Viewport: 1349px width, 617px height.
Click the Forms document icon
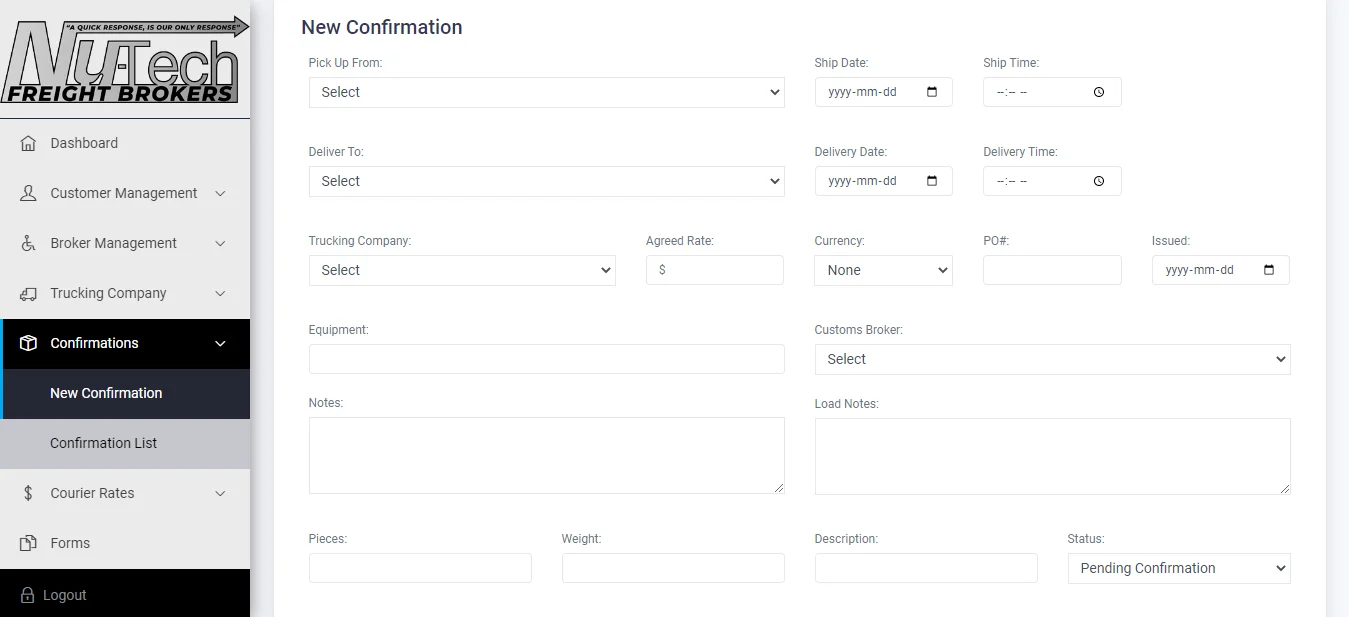(28, 543)
